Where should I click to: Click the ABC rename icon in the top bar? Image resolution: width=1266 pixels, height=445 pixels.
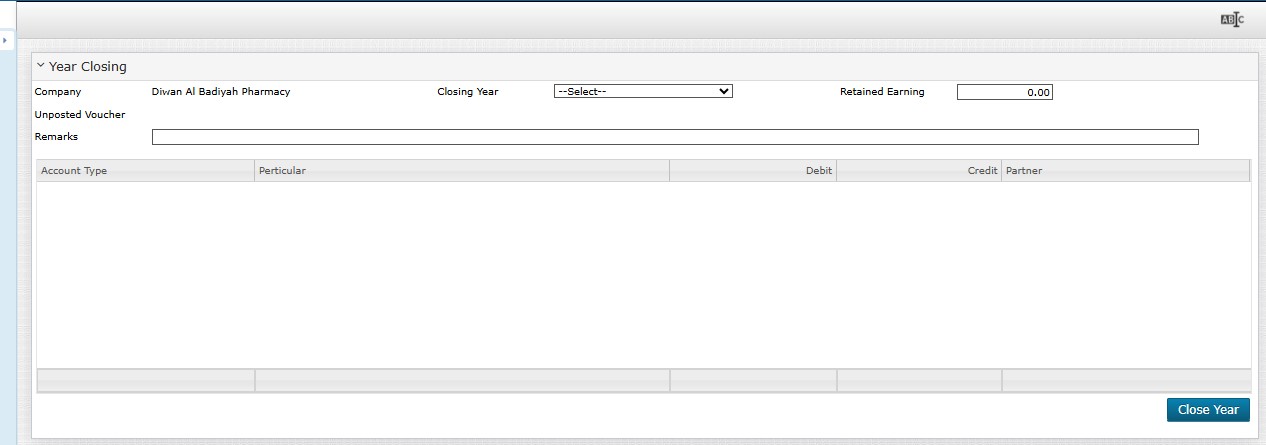(1232, 19)
